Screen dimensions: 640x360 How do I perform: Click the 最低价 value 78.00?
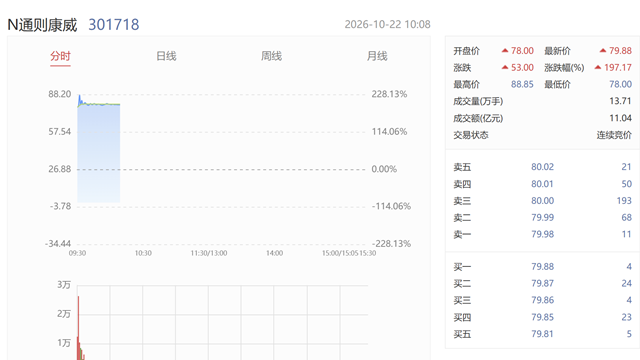620,84
